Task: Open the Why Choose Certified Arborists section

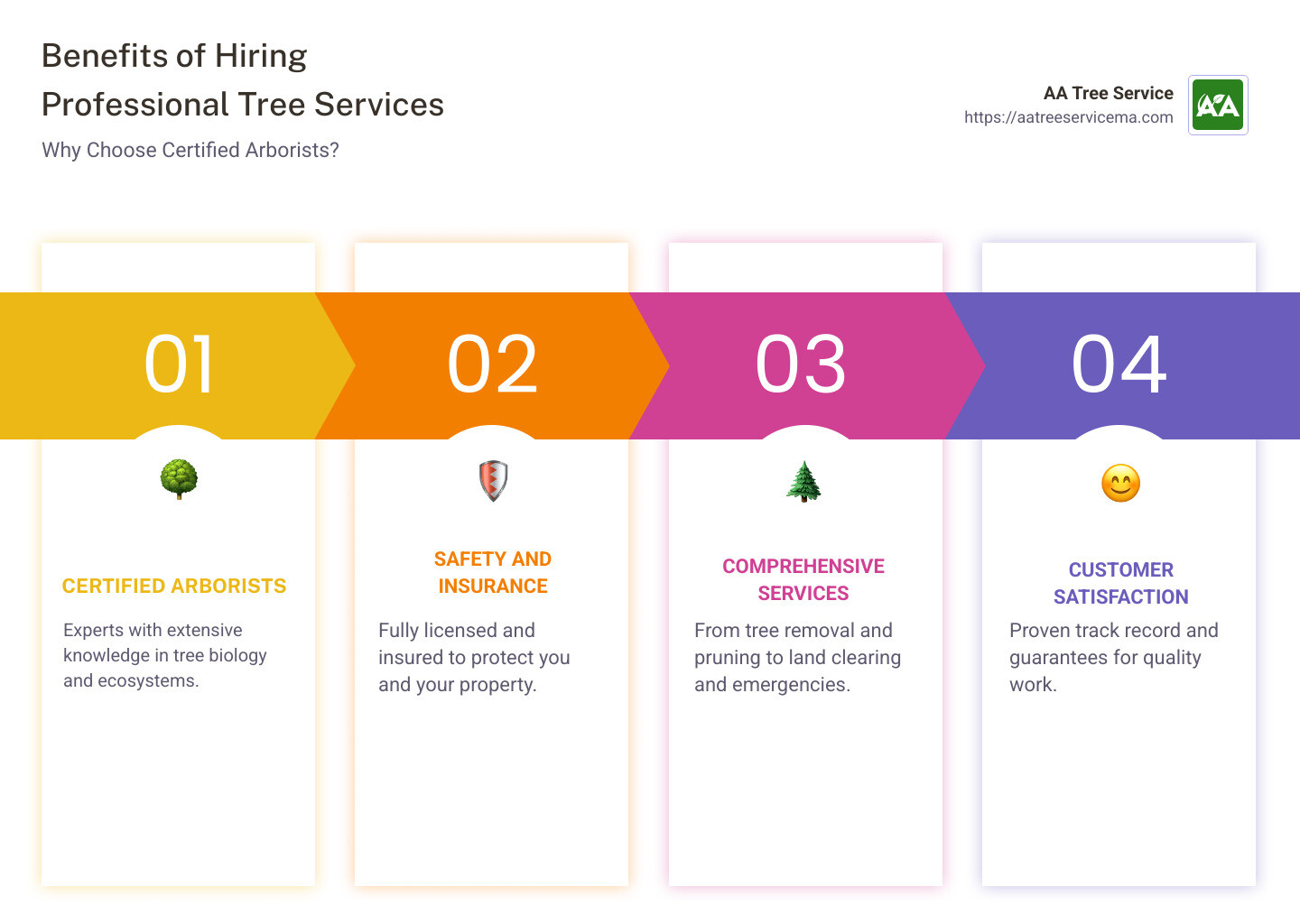Action: point(190,150)
